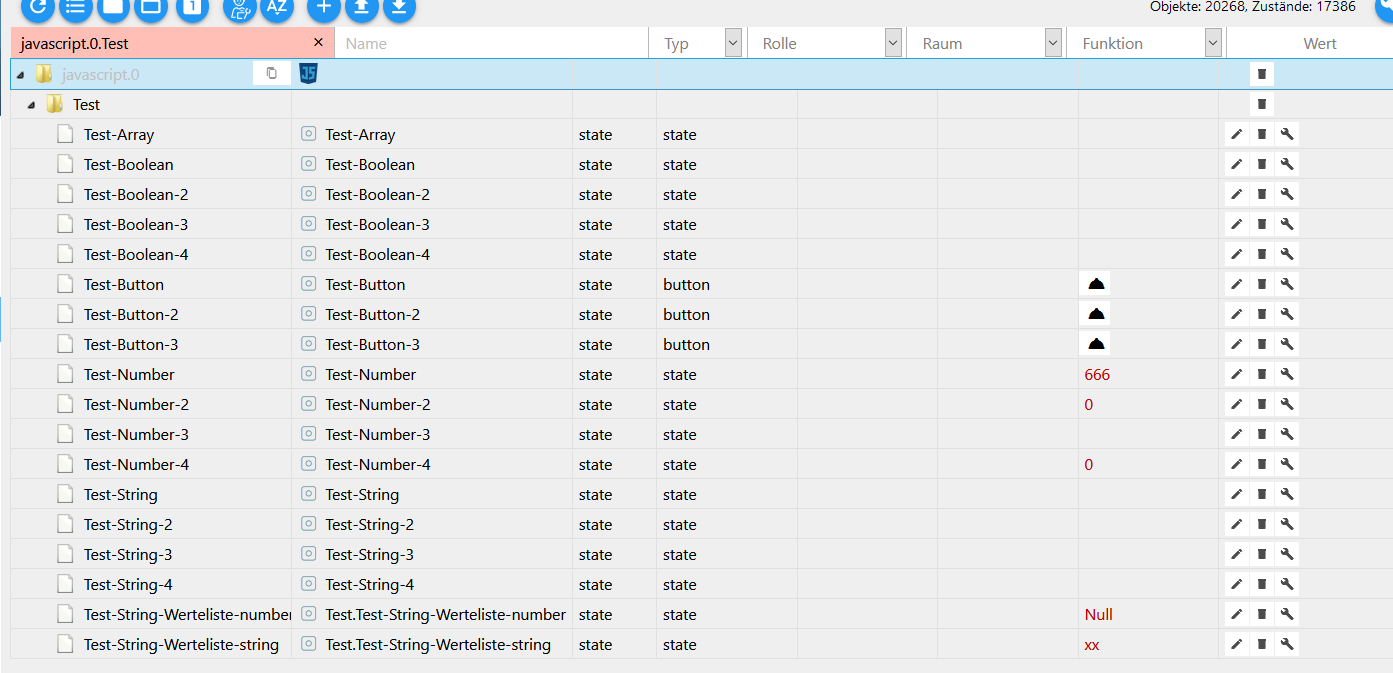Image resolution: width=1393 pixels, height=673 pixels.
Task: Delete the Test-Boolean object
Action: 1261,164
